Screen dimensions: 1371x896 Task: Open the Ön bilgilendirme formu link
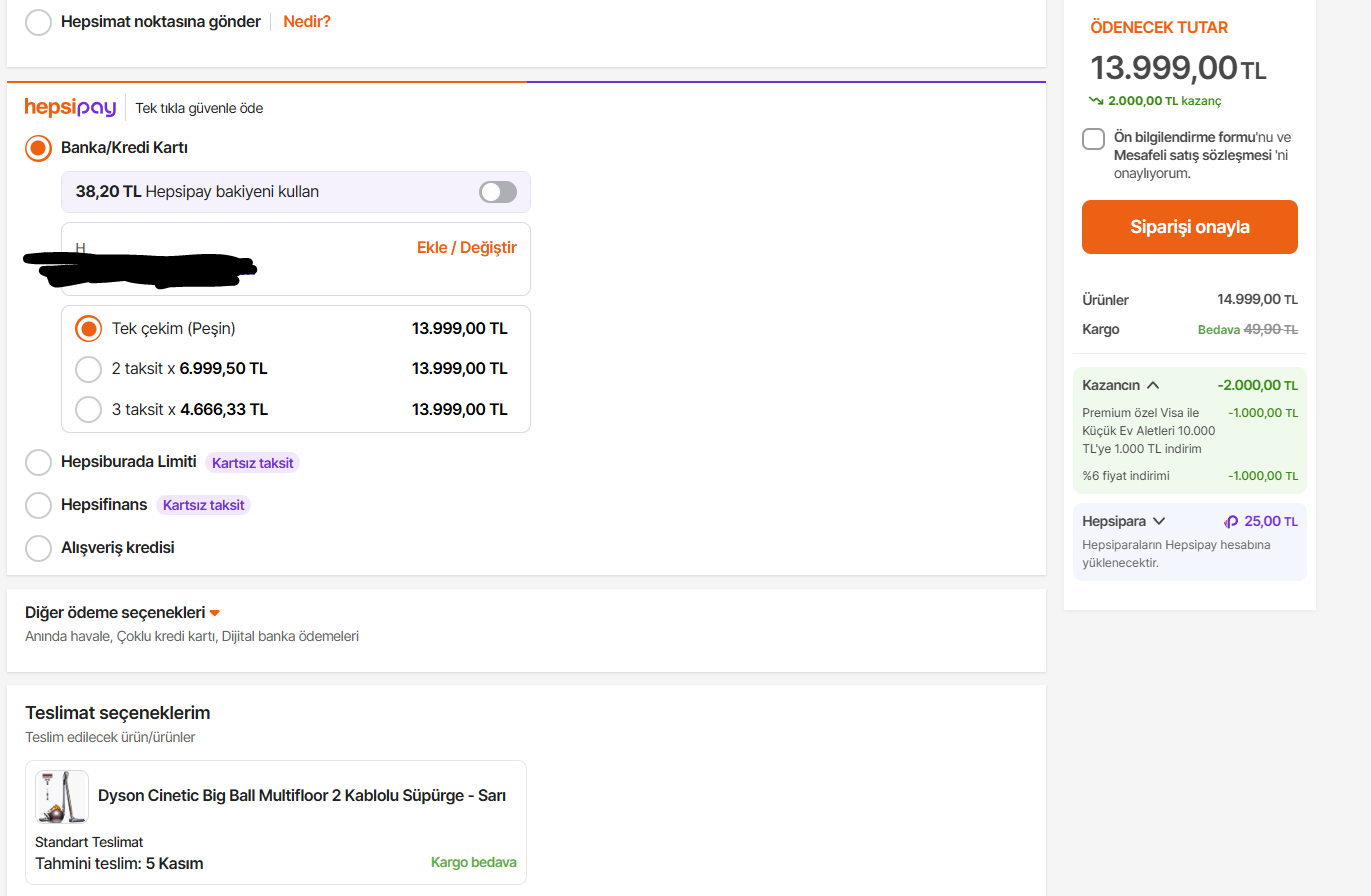pos(1185,137)
